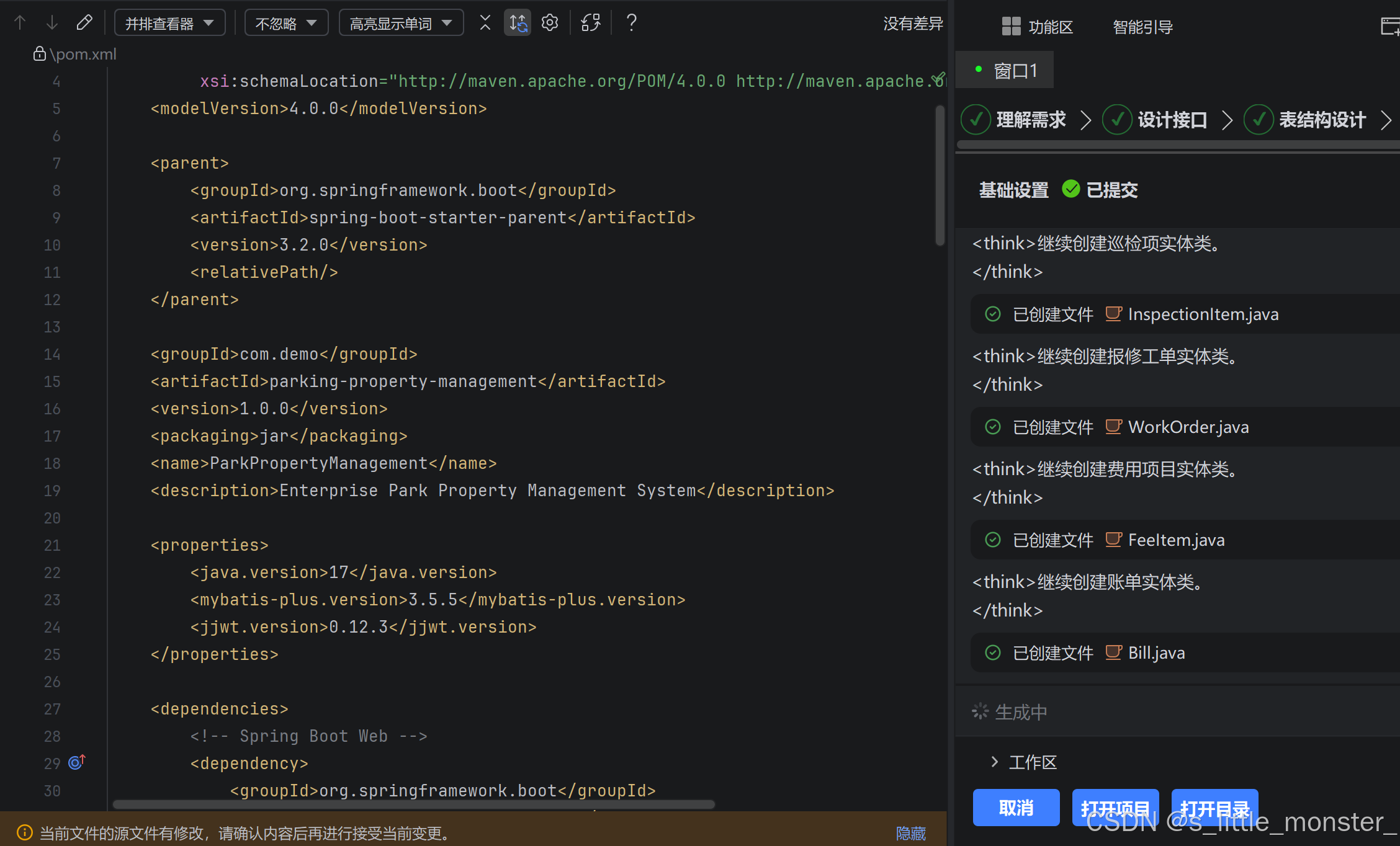Click check circle icon beside FeeItem.java
1400x846 pixels.
pyautogui.click(x=993, y=540)
